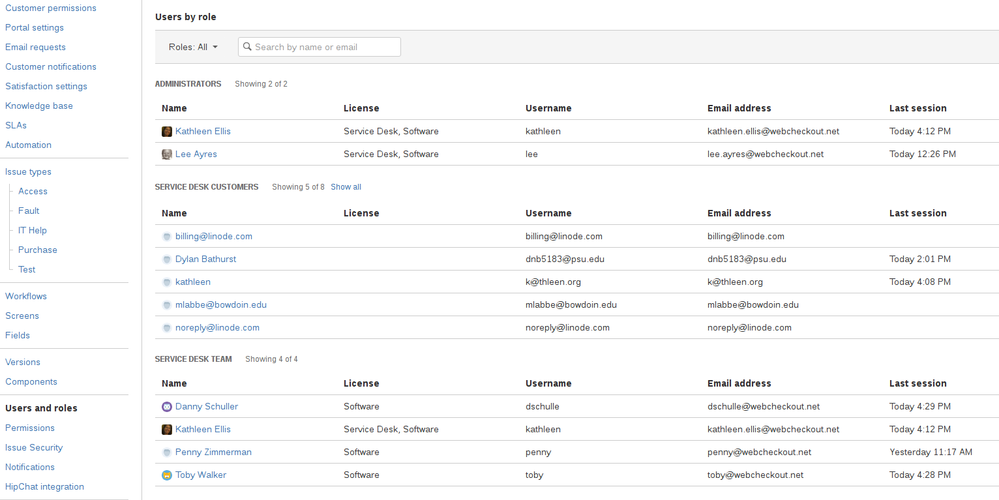The height and width of the screenshot is (500, 999).
Task: Show all service desk customers
Action: pyautogui.click(x=346, y=187)
